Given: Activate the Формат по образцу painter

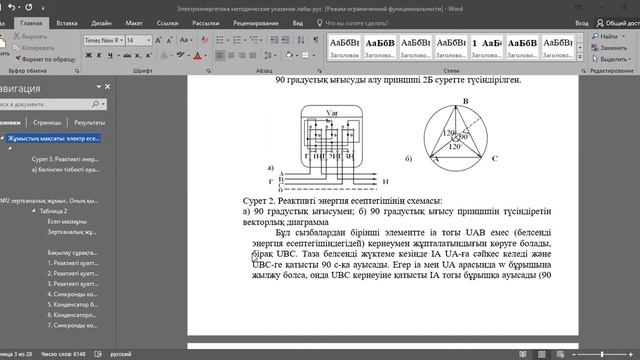Looking at the screenshot, I should [45, 59].
